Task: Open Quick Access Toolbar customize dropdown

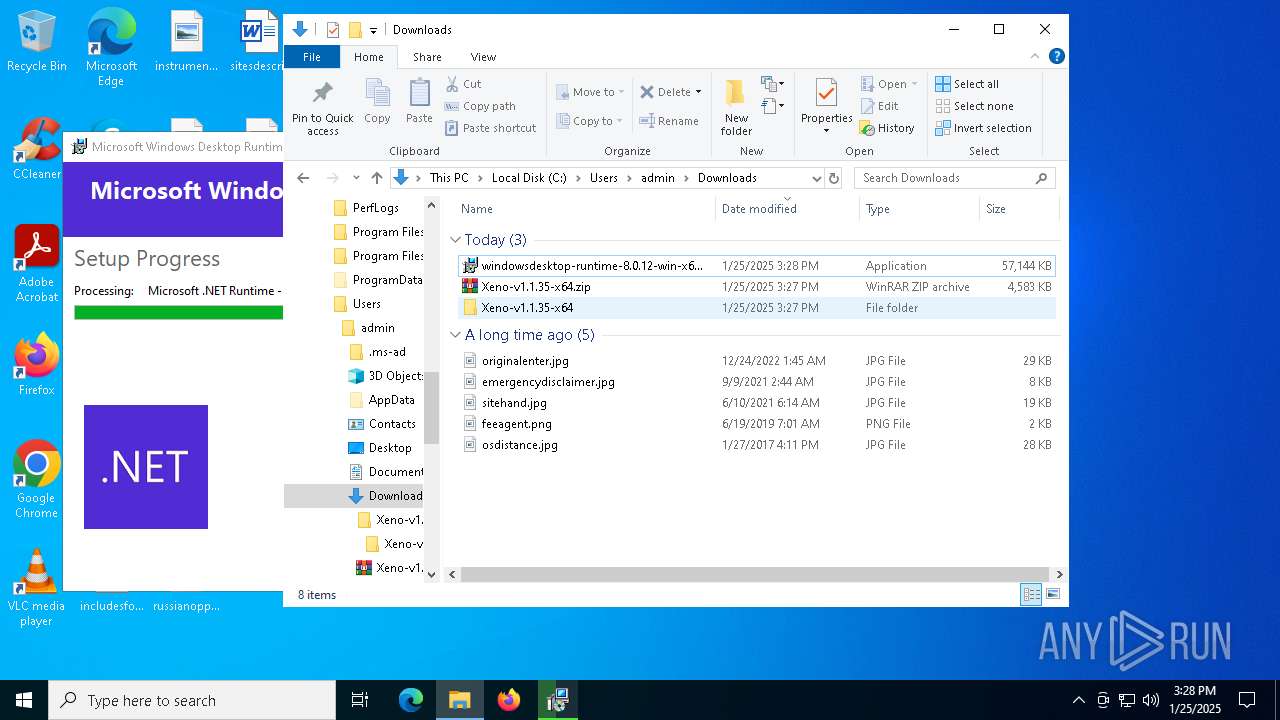Action: click(x=373, y=30)
